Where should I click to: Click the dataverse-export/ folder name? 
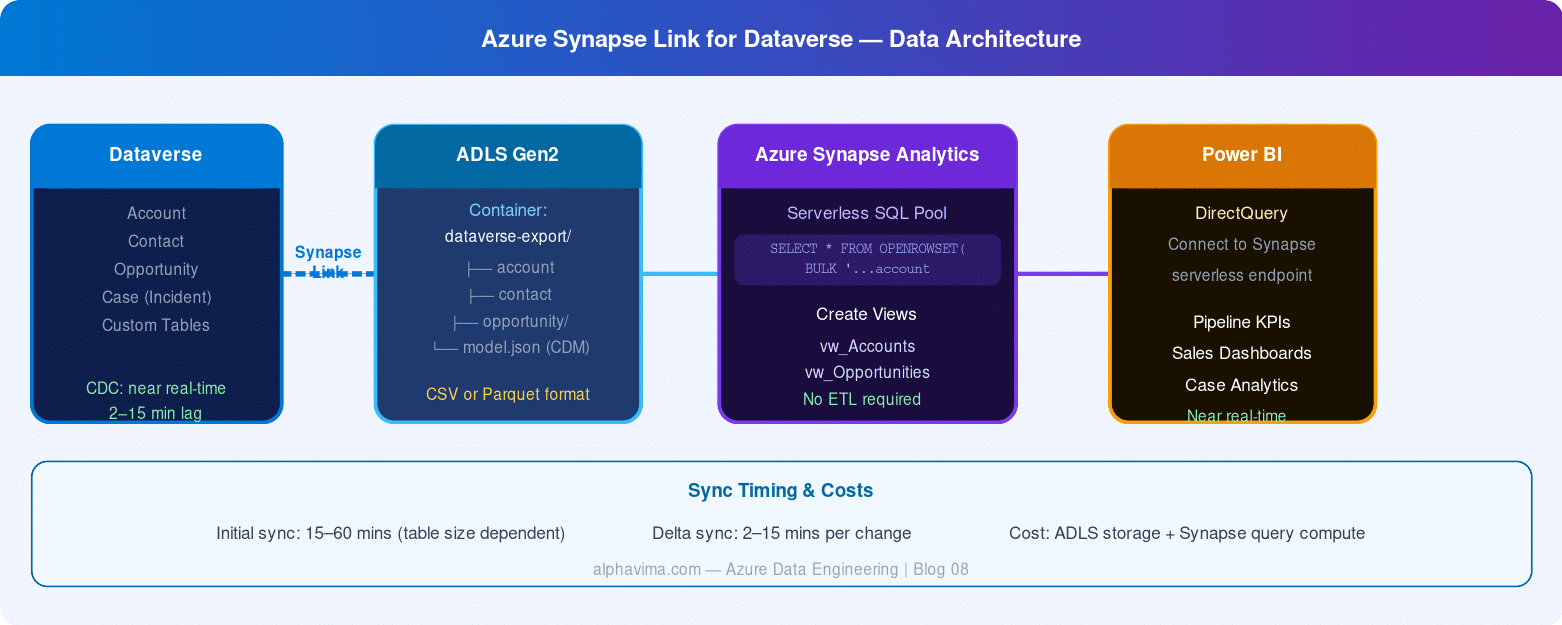[508, 237]
